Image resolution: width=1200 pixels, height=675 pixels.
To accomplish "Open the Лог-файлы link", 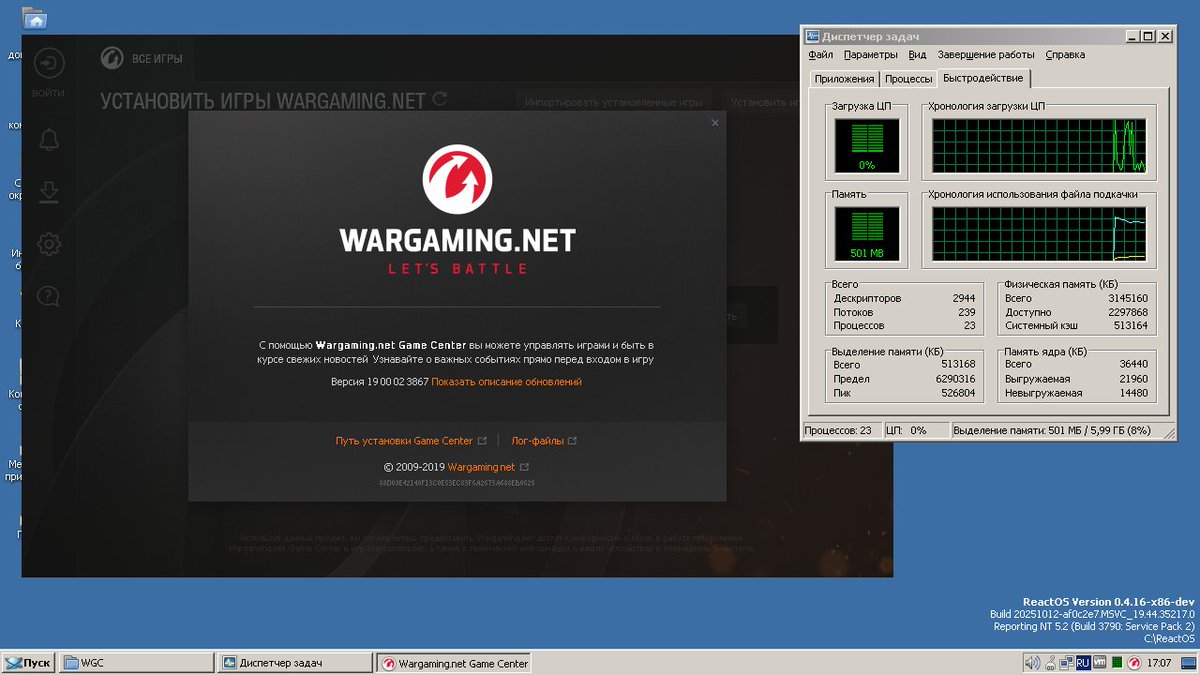I will (537, 440).
